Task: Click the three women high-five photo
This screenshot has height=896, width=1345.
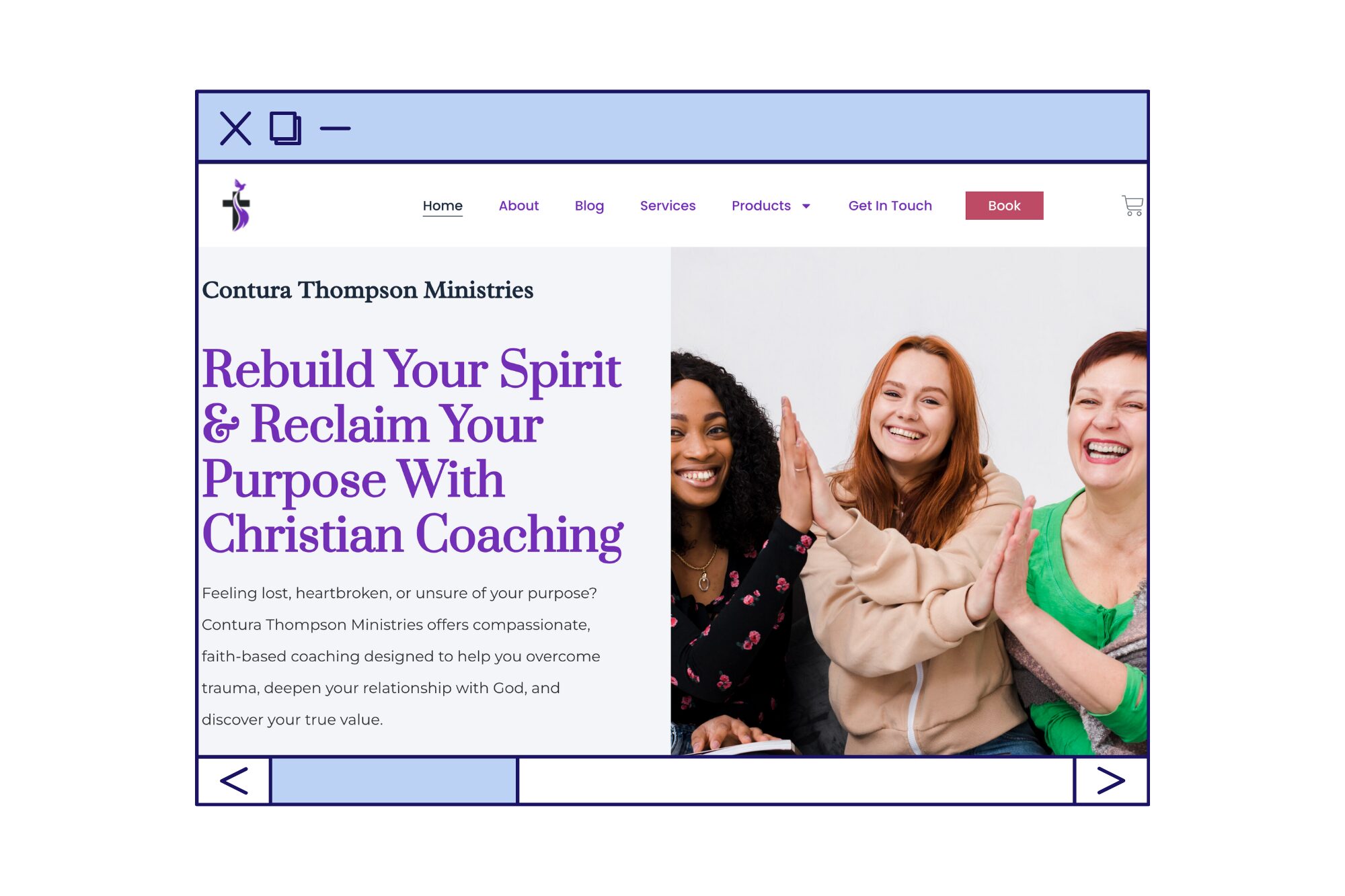Action: pos(909,501)
